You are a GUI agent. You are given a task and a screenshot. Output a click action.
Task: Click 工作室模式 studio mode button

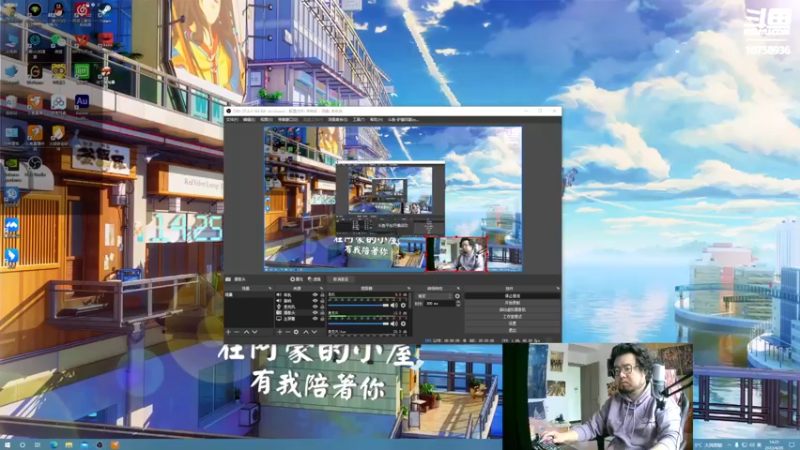coord(512,316)
